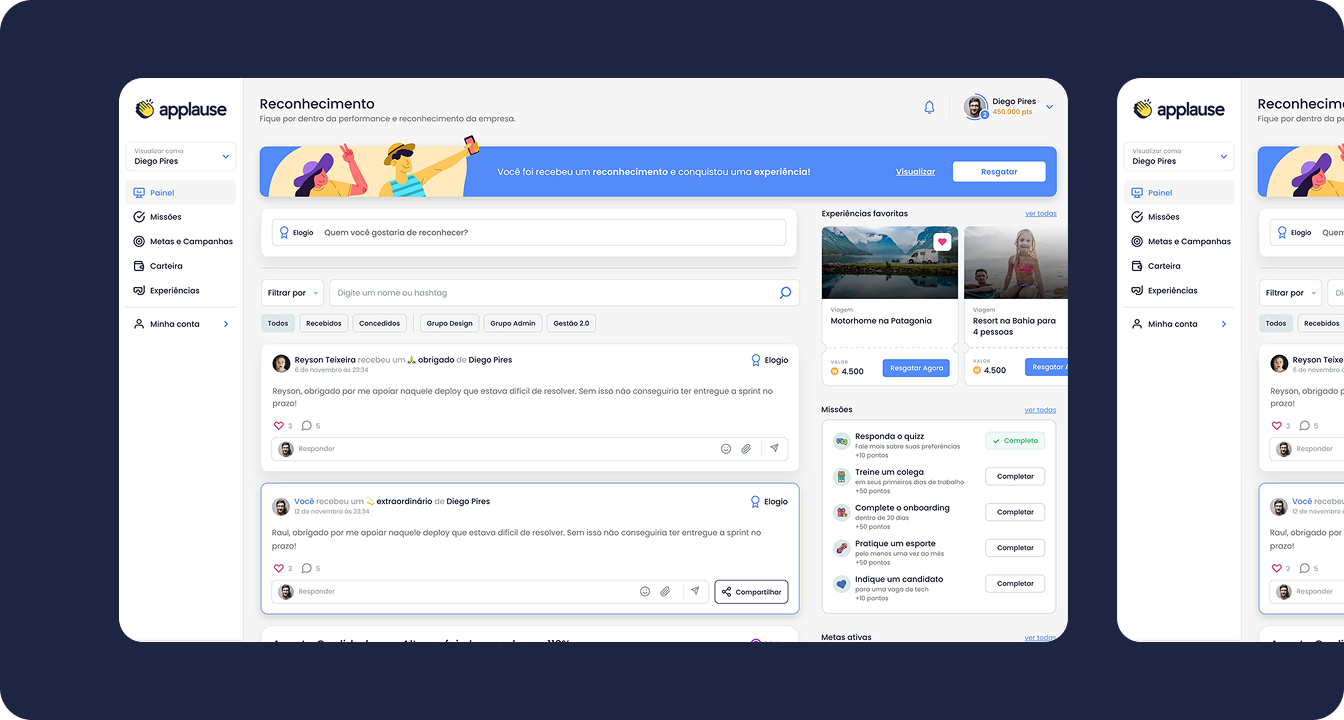Click Completar for 'Indique um candidato'
The width and height of the screenshot is (1344, 720).
1015,584
